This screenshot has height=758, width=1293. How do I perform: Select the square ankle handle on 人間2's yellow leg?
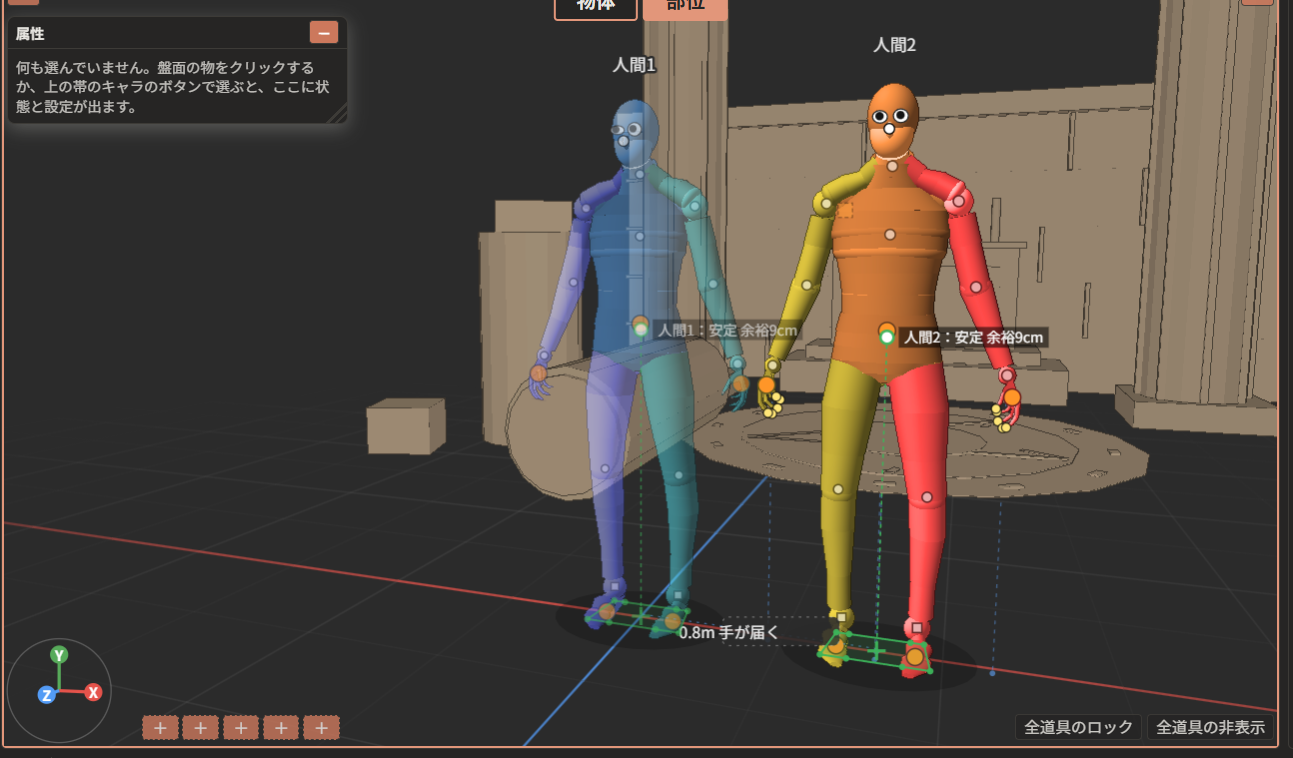pos(842,618)
